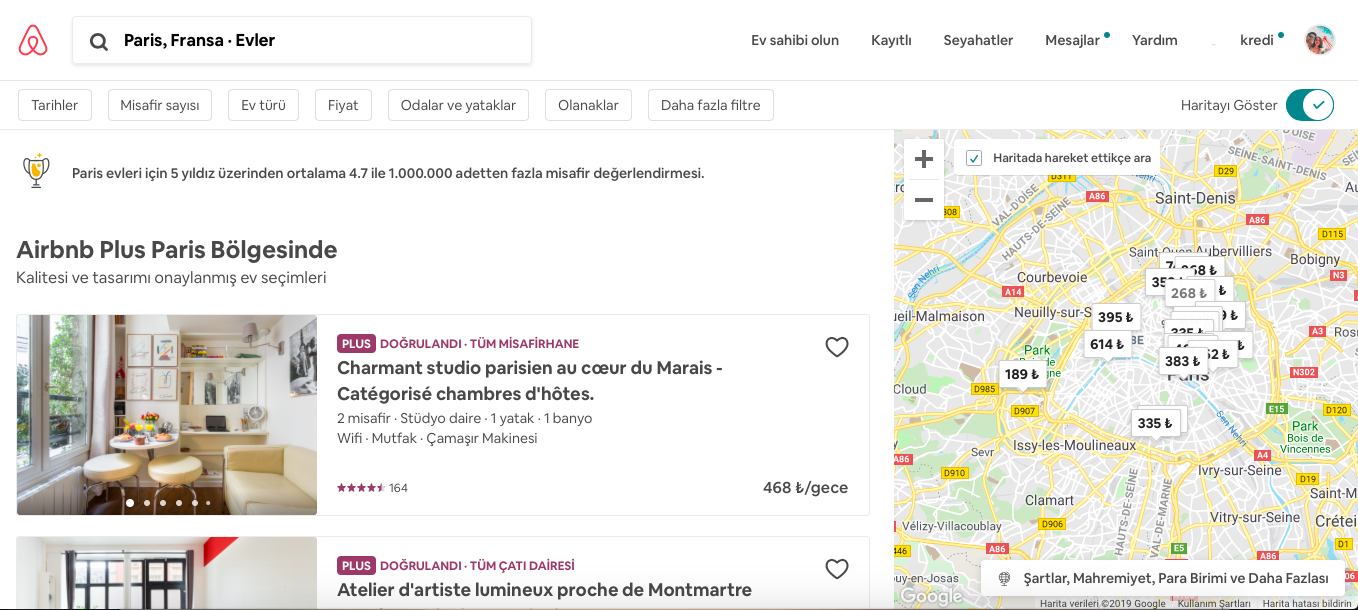Screen dimensions: 1358x610
Task: Open the Tarihler filter
Action: coord(55,105)
